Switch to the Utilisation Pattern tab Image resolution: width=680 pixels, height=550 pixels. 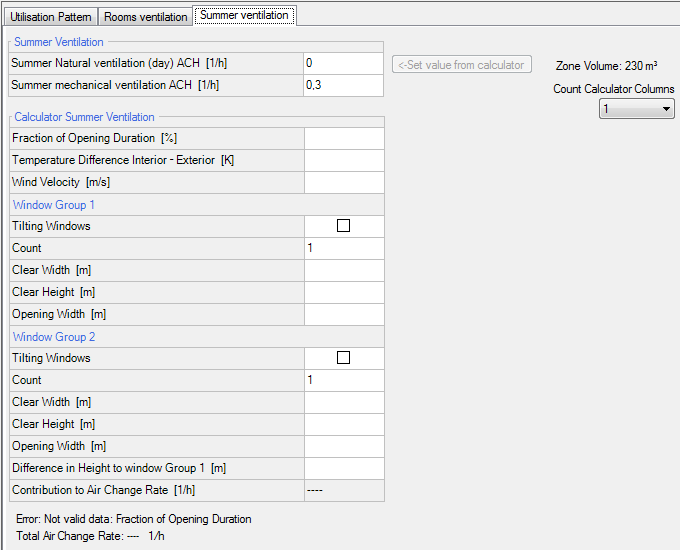51,17
